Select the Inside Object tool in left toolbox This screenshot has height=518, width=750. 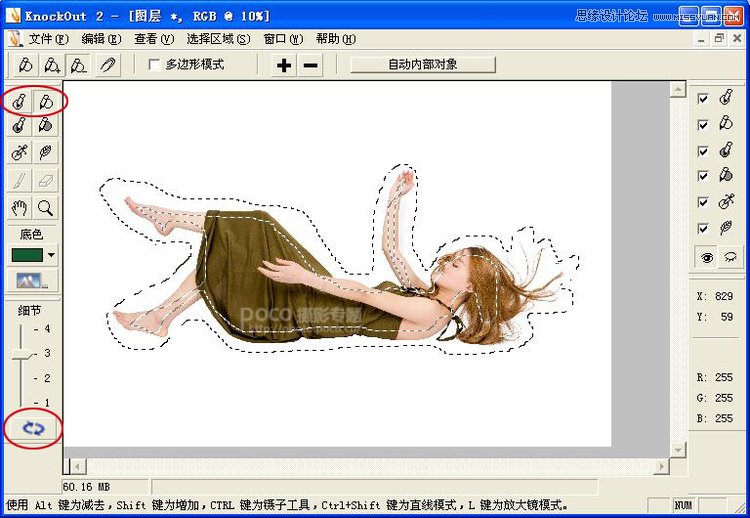click(19, 101)
